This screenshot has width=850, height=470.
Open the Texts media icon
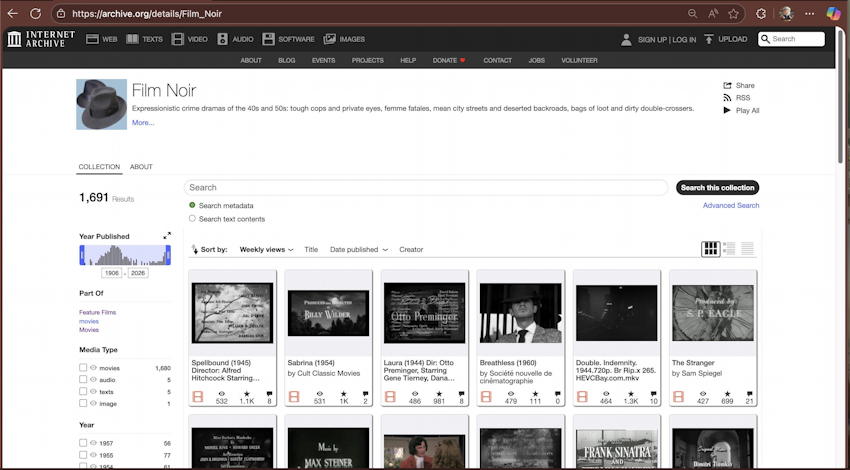click(x=132, y=39)
